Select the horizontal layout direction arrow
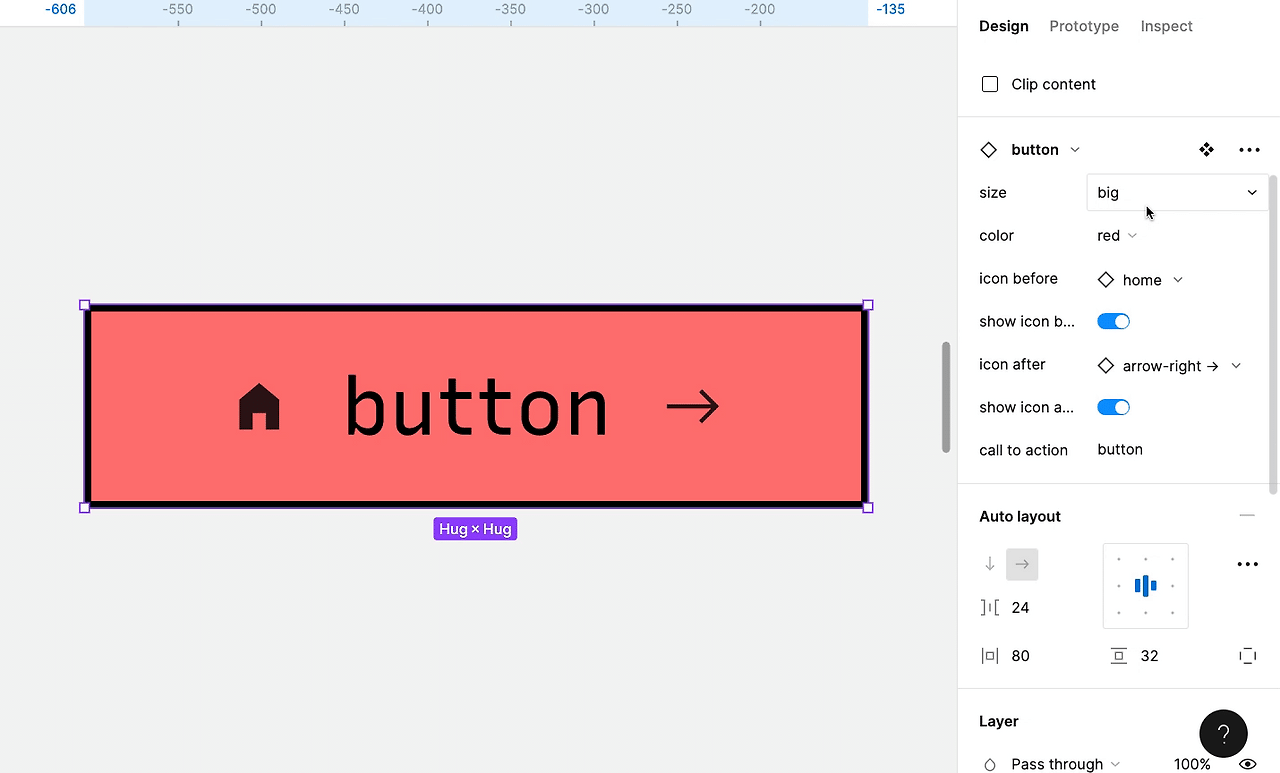The image size is (1280, 773). [x=1022, y=563]
